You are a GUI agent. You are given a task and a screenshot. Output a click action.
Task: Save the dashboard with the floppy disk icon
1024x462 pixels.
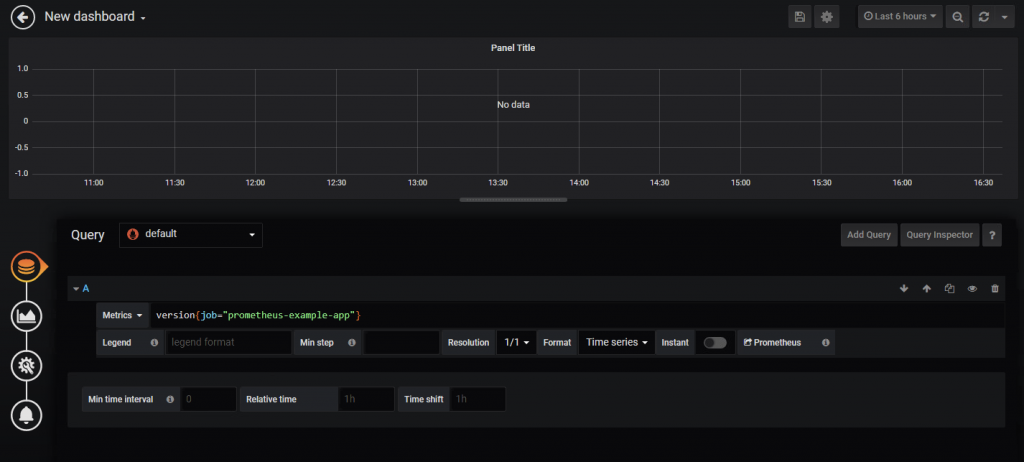pos(799,17)
